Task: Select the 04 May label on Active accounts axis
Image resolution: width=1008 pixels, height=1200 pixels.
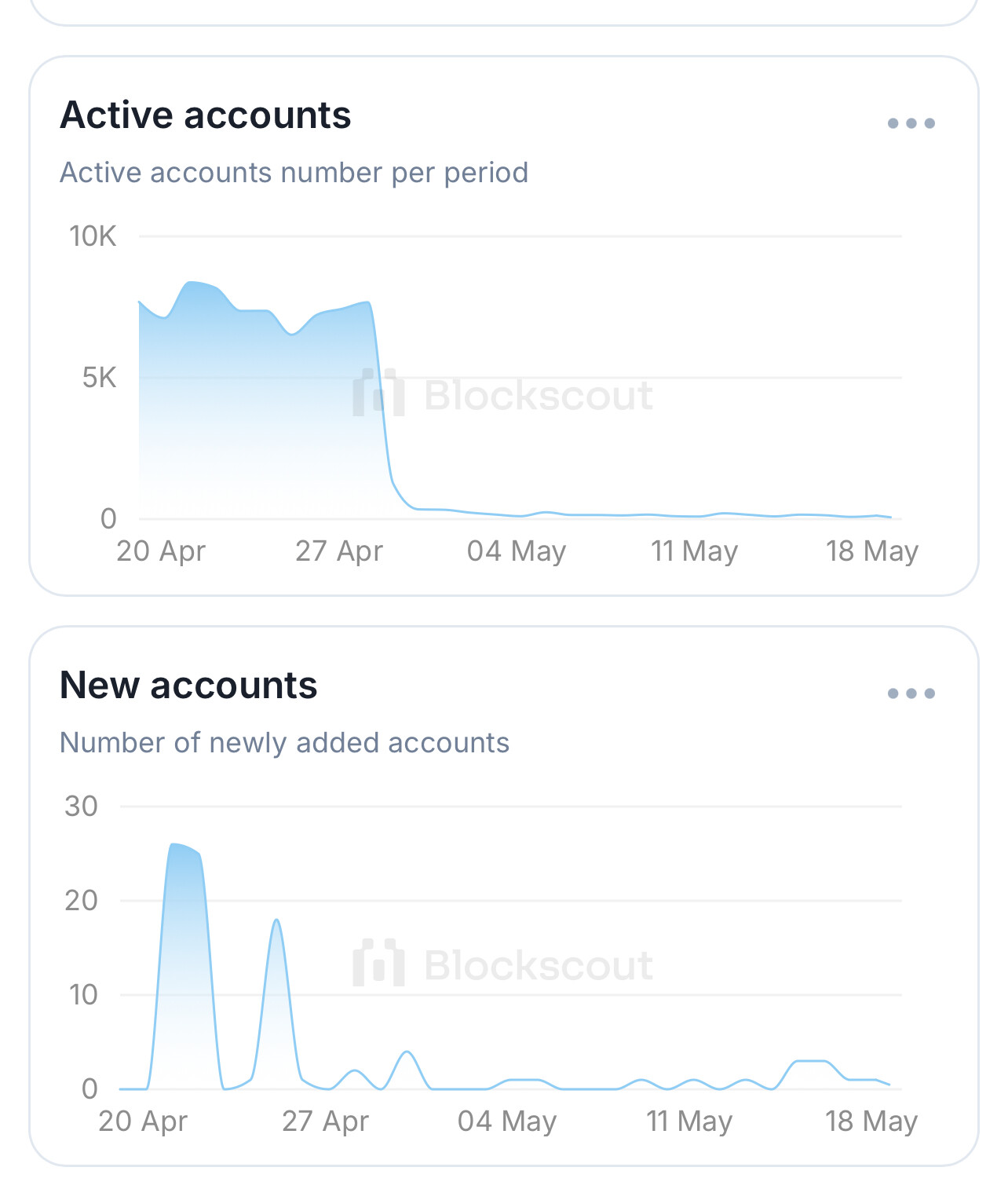Action: click(516, 551)
